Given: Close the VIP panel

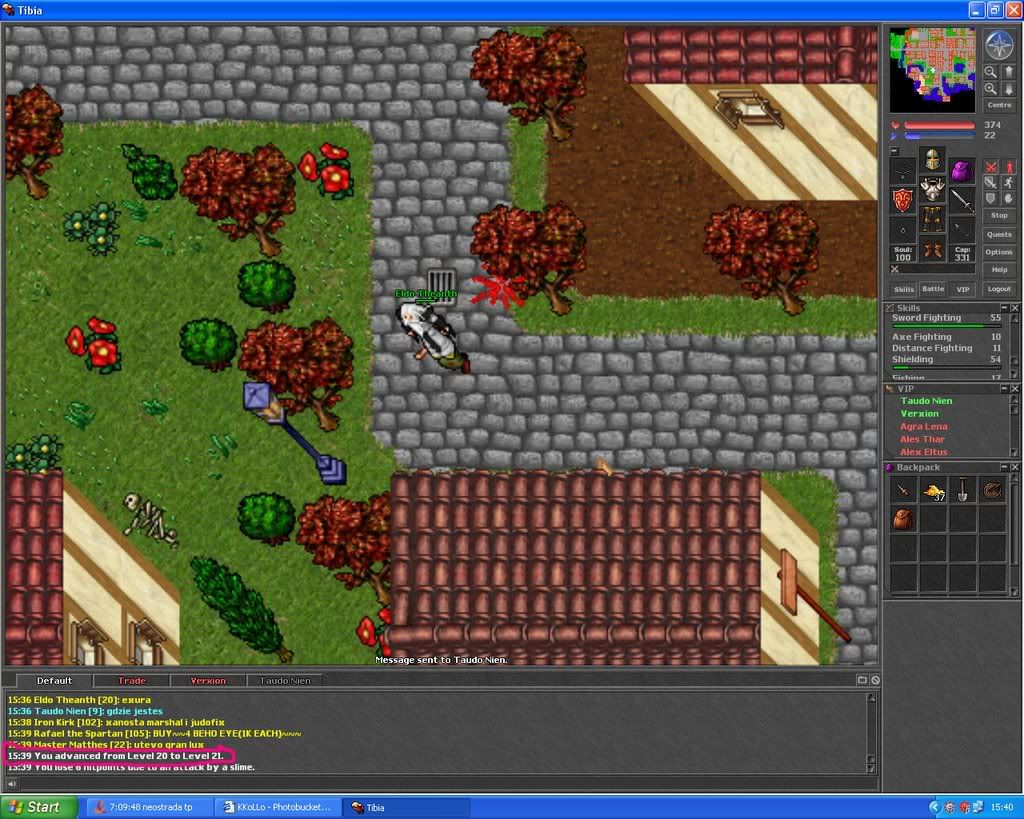Looking at the screenshot, I should coord(1015,389).
